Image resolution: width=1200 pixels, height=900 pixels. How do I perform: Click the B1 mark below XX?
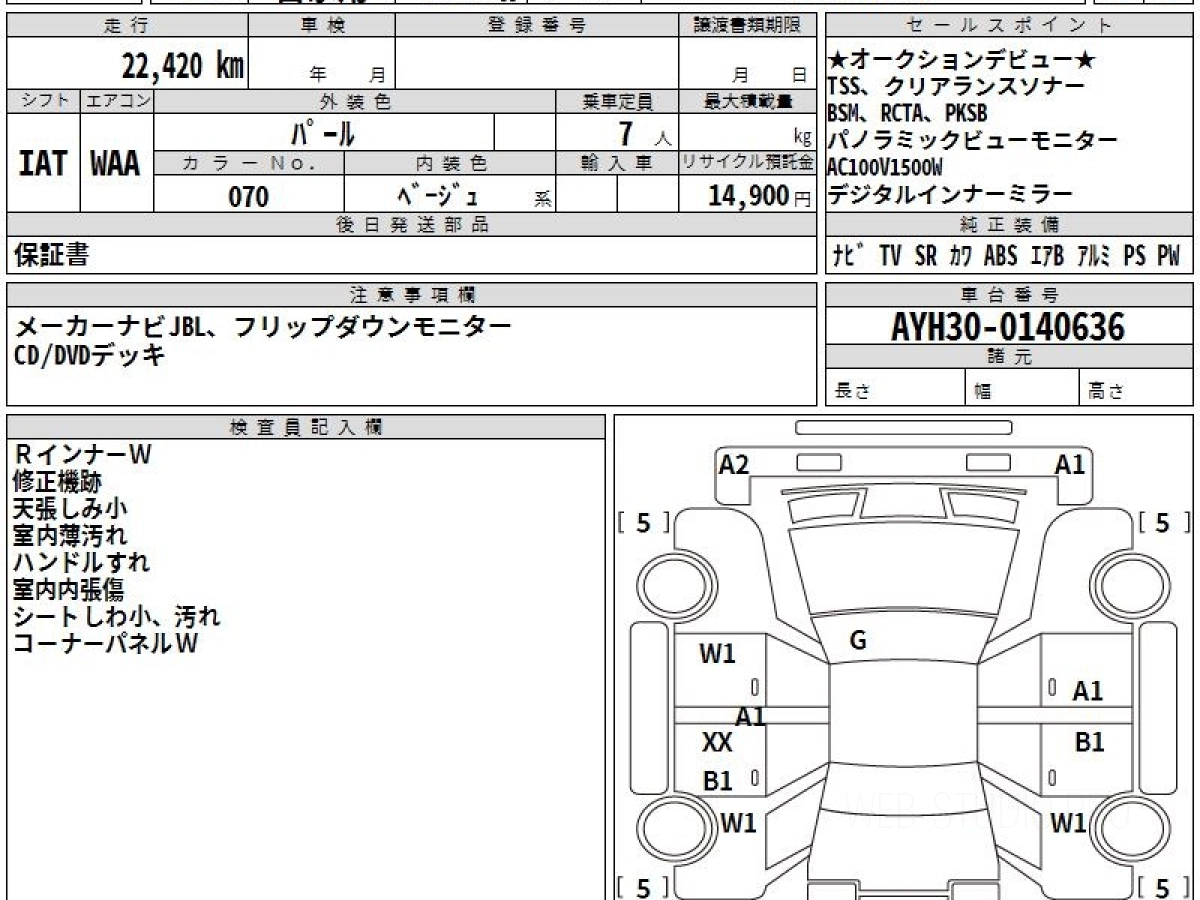(717, 781)
